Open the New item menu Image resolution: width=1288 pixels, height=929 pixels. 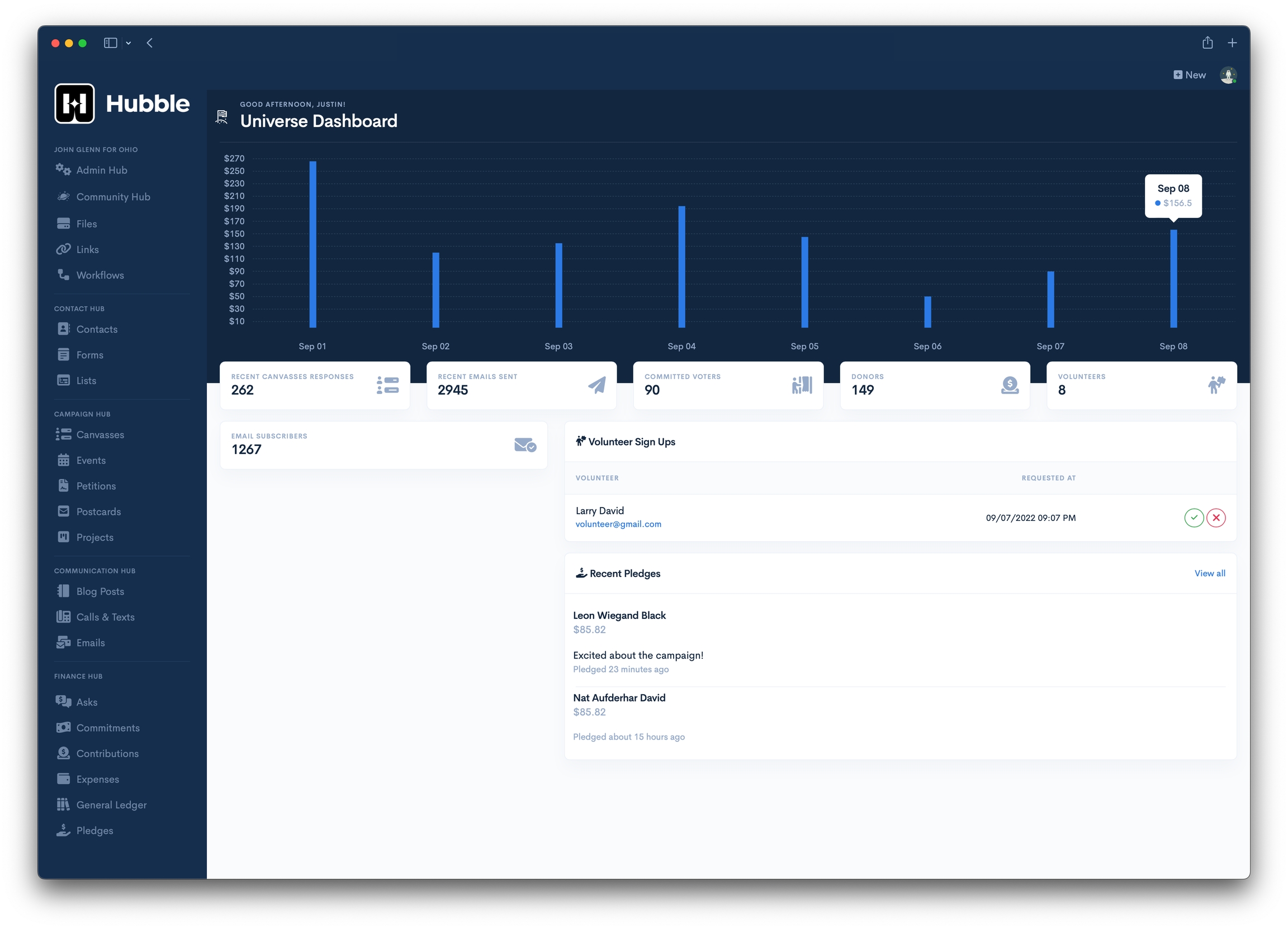coord(1189,75)
